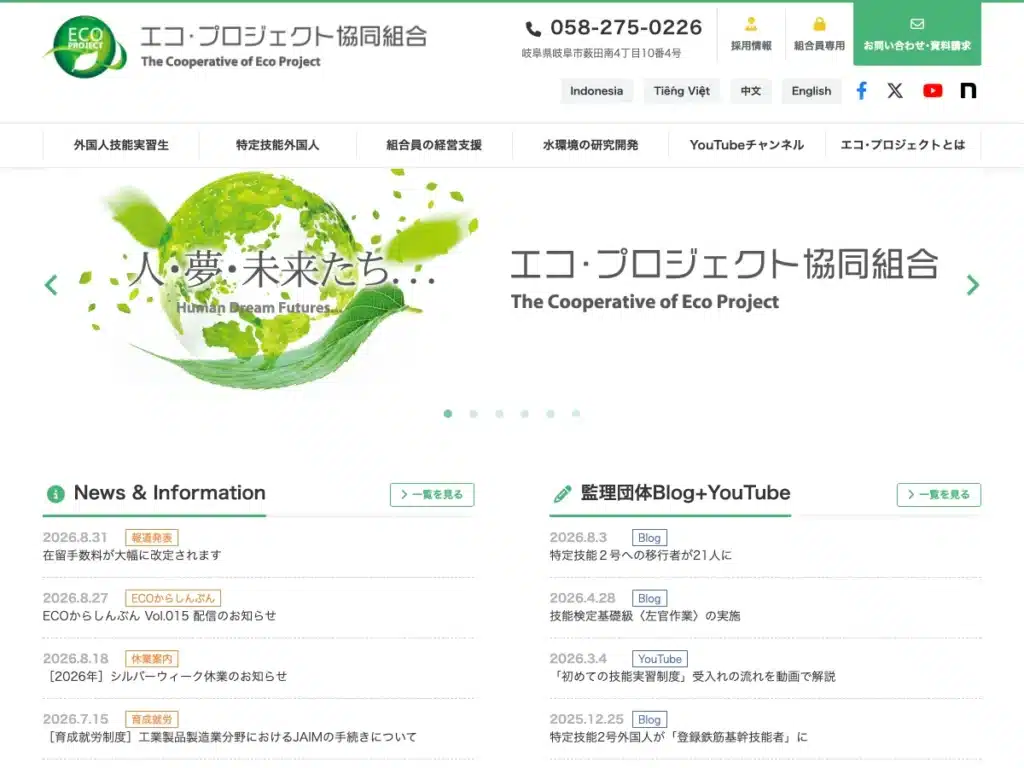Open エコ・プロジェクトとは menu item

(x=903, y=145)
